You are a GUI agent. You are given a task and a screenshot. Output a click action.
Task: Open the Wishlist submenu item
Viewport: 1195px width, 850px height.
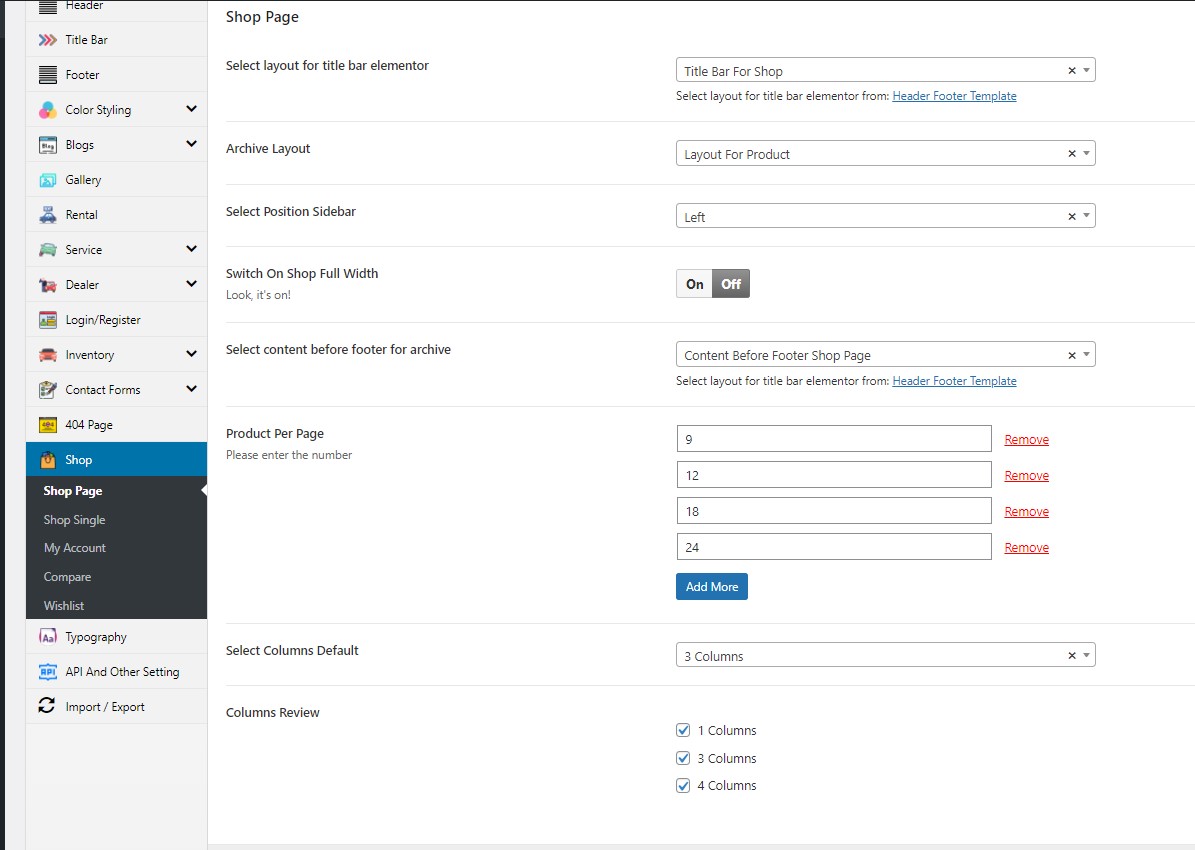click(x=64, y=606)
